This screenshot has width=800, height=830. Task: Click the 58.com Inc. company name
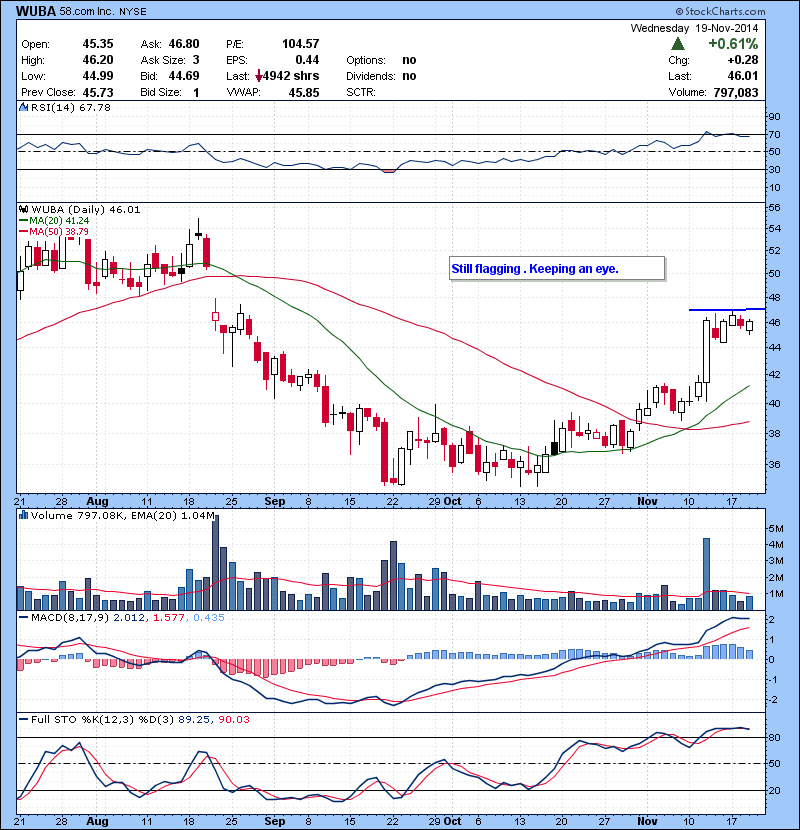coord(87,11)
